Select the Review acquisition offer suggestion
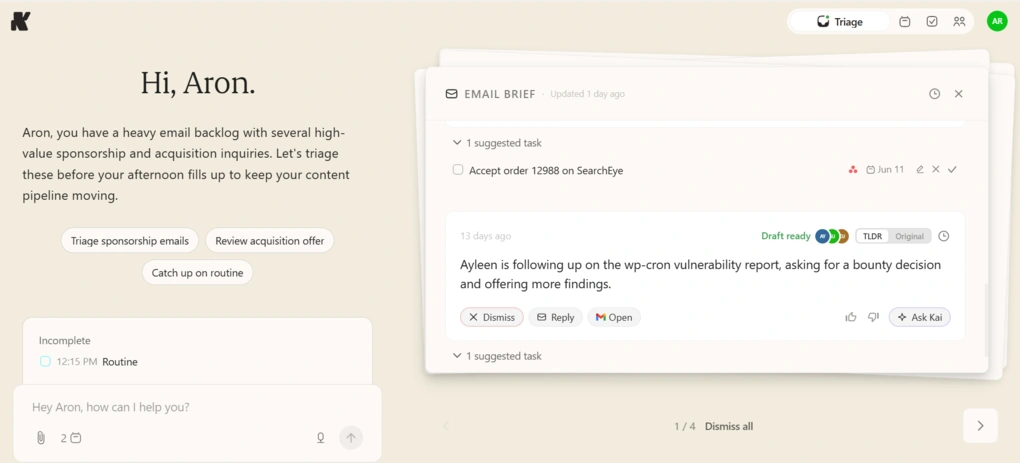 [269, 241]
